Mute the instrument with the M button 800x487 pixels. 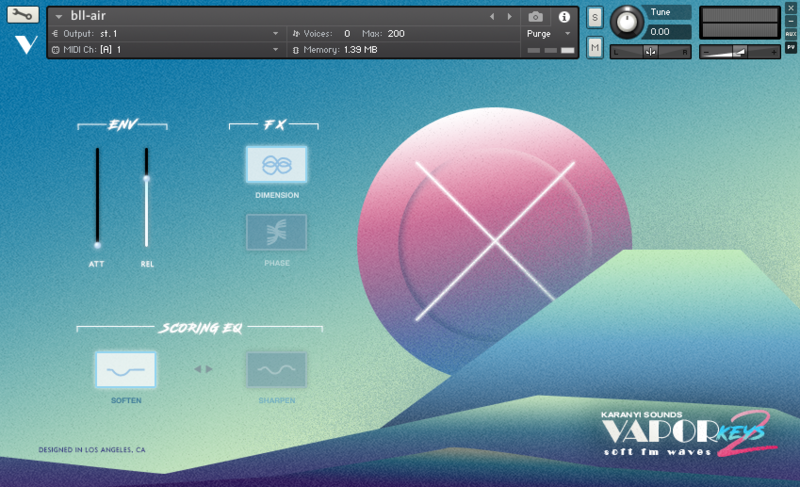pos(594,48)
